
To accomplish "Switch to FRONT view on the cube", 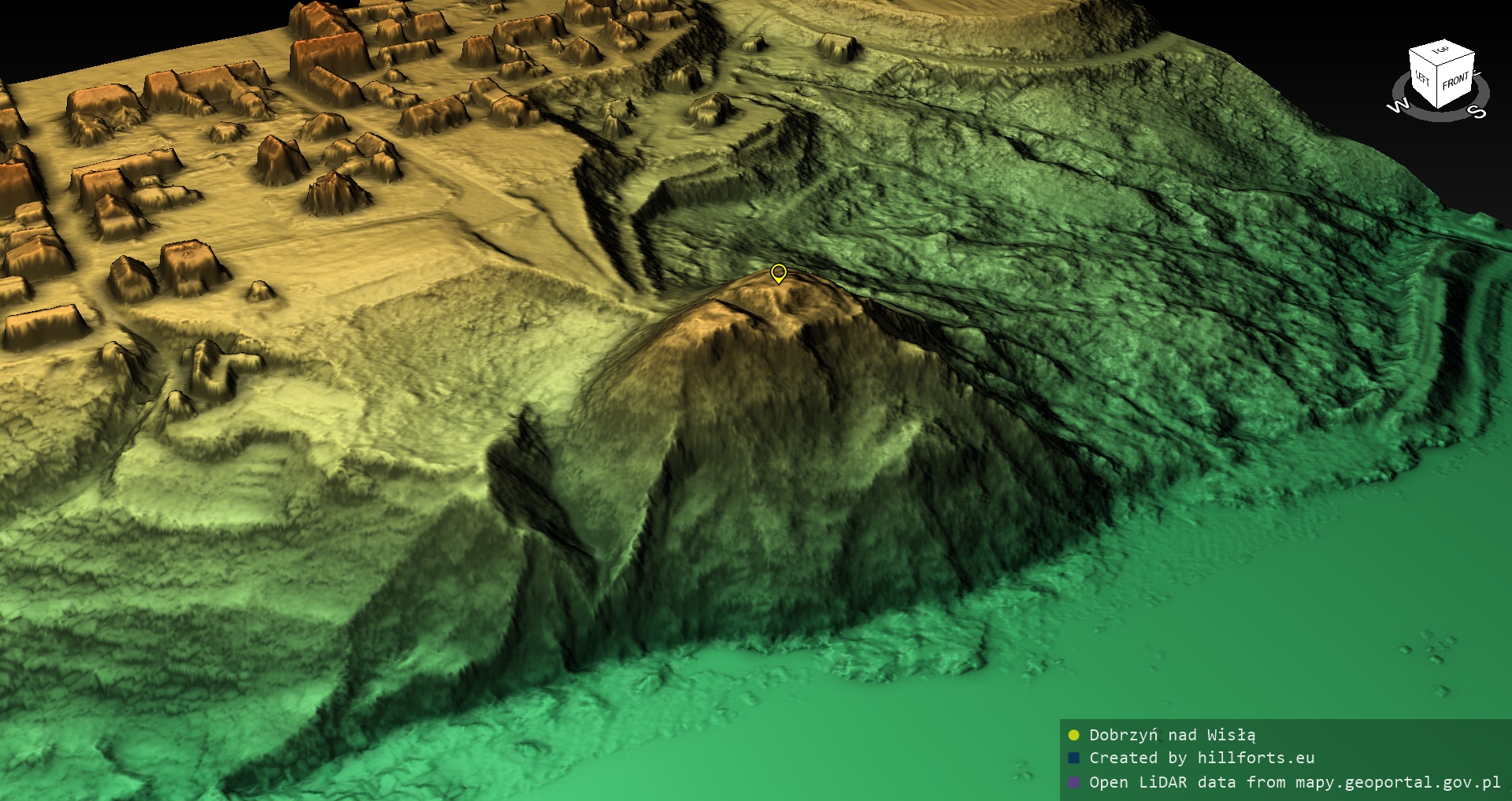I will click(1455, 81).
